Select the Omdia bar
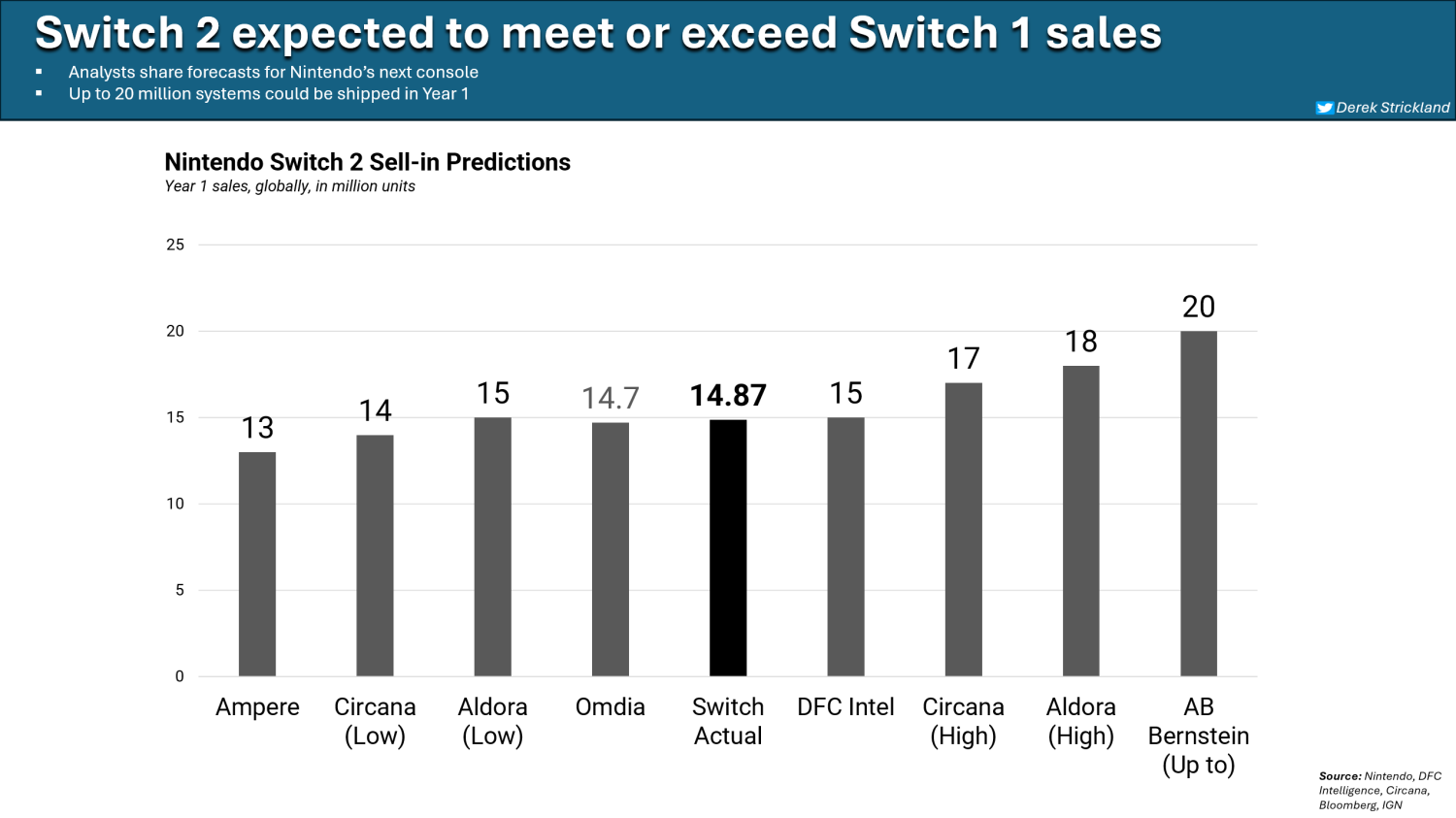The image size is (1456, 818). [611, 549]
